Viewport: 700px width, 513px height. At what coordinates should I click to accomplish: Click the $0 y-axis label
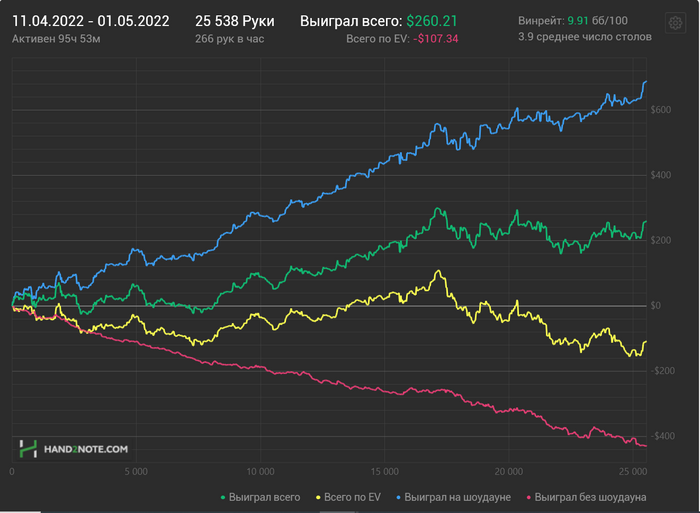[655, 306]
